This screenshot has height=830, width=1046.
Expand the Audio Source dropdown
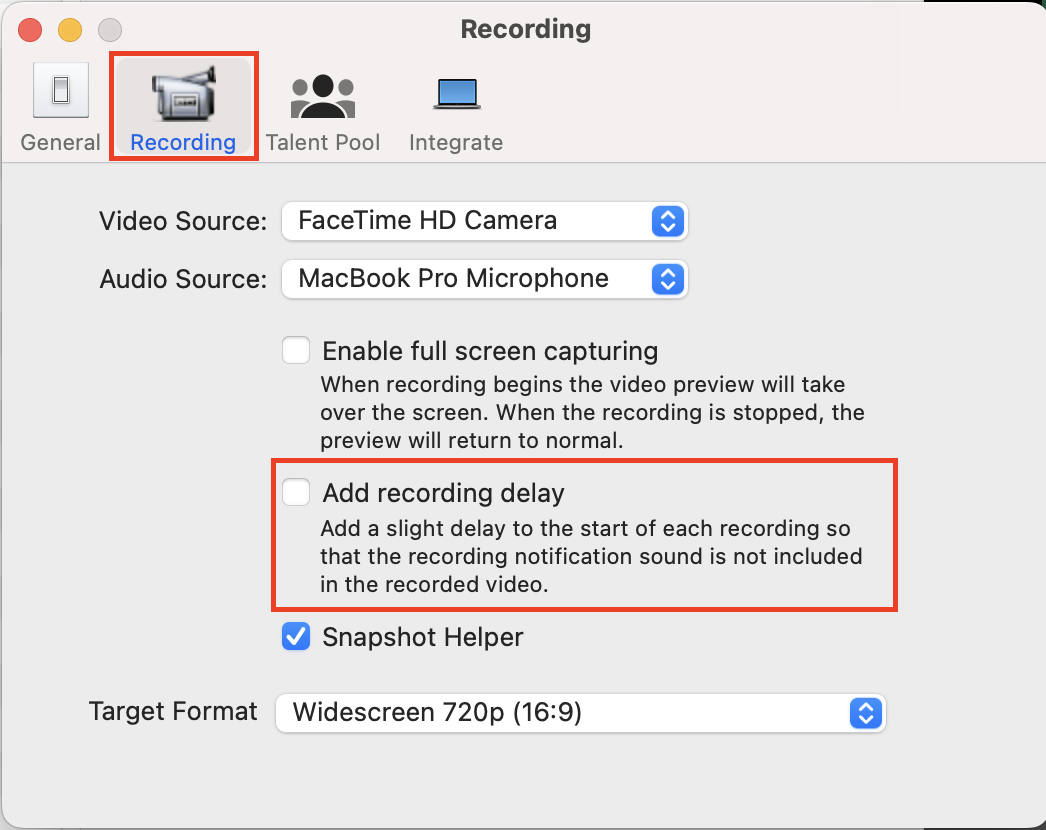click(x=484, y=279)
